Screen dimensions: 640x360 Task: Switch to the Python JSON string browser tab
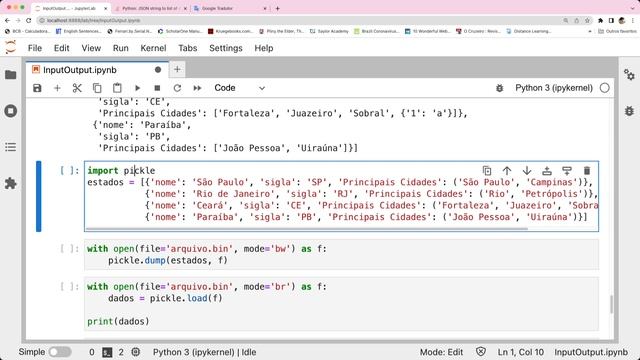coord(150,8)
